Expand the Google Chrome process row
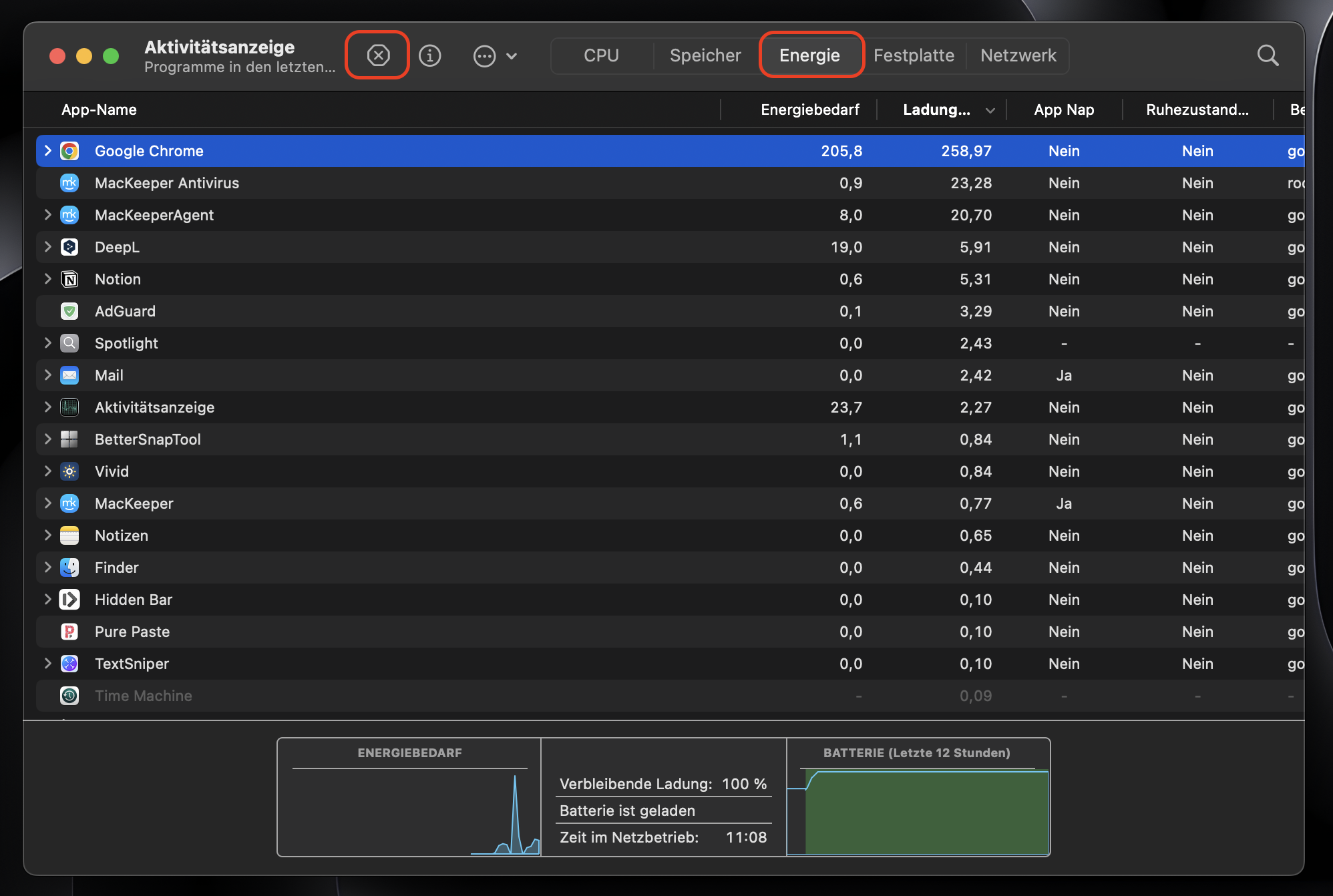Image resolution: width=1333 pixels, height=896 pixels. pos(47,151)
